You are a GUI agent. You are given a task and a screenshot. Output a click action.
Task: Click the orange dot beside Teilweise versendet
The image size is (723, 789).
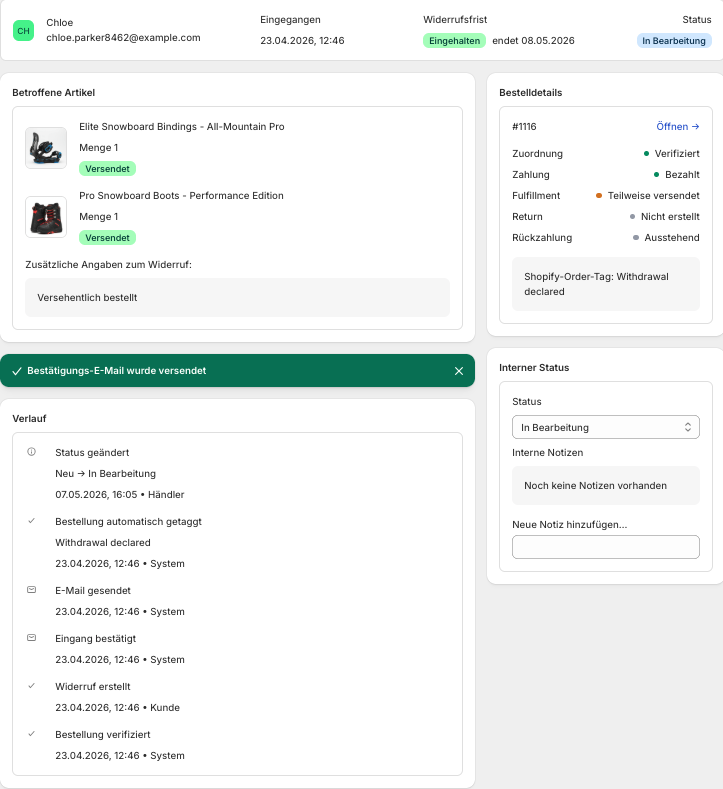point(599,196)
